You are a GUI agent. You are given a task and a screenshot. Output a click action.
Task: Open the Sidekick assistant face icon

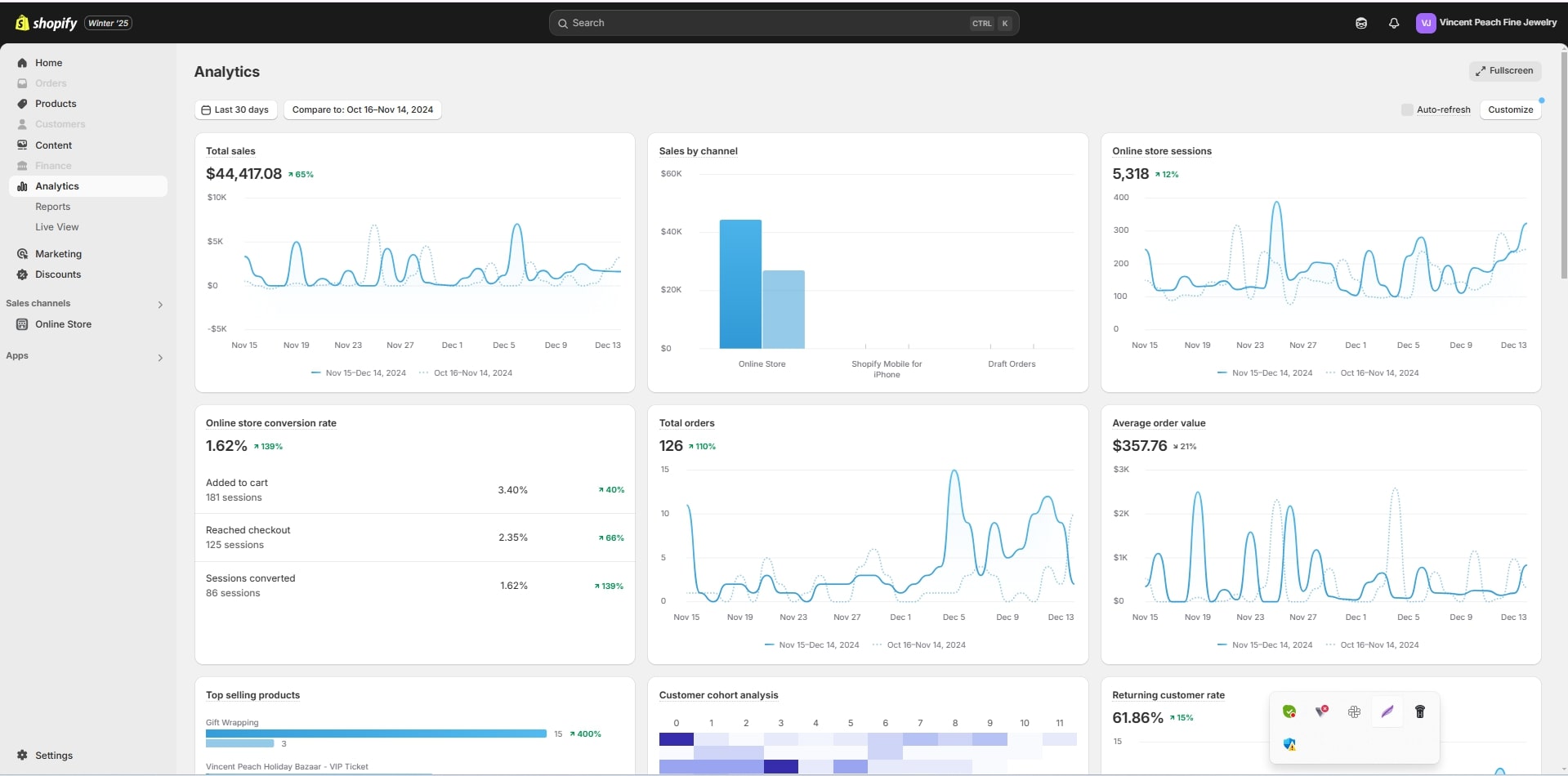pos(1360,23)
